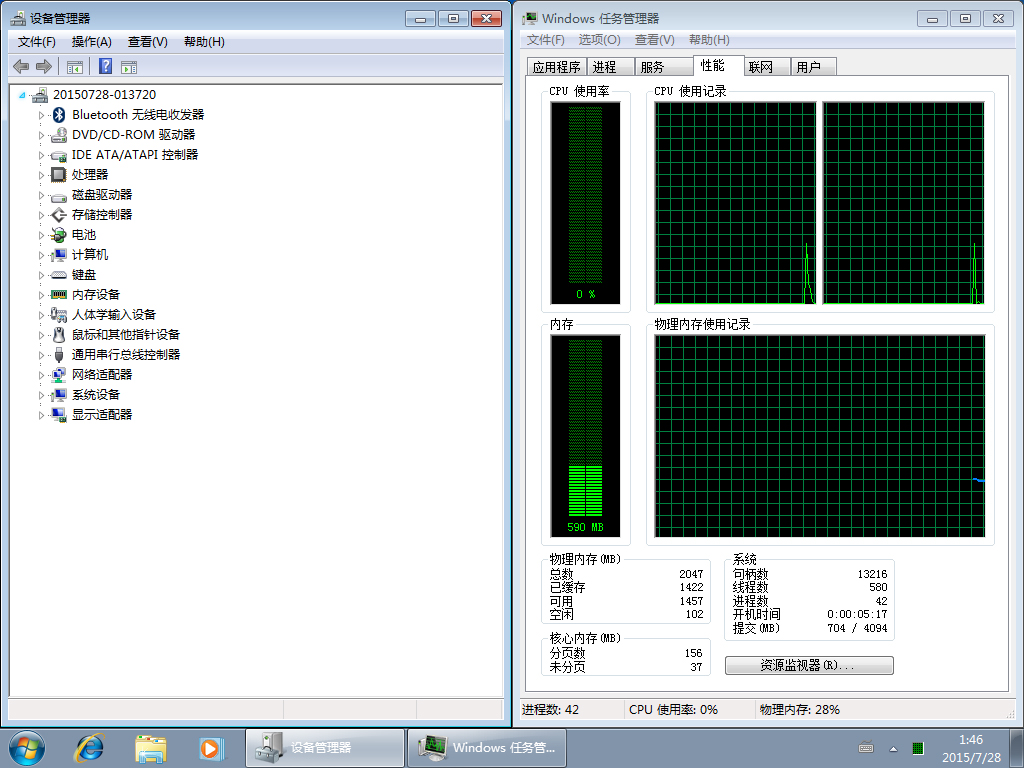Expand the 处理器 node
Image resolution: width=1024 pixels, height=768 pixels.
point(41,175)
